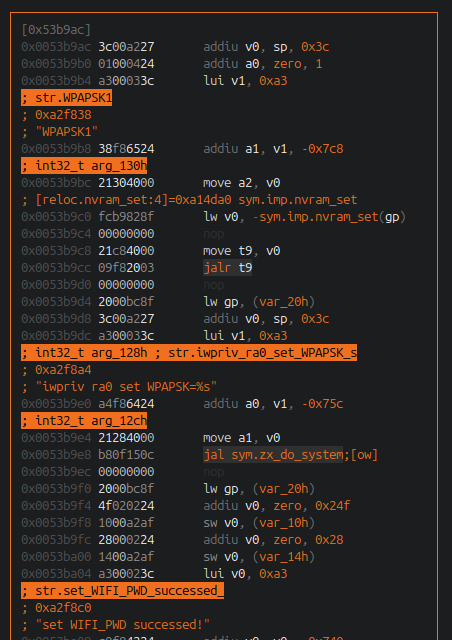Click the 0xa2f8c0 address comment
This screenshot has height=640, width=452.
pyautogui.click(x=56, y=608)
